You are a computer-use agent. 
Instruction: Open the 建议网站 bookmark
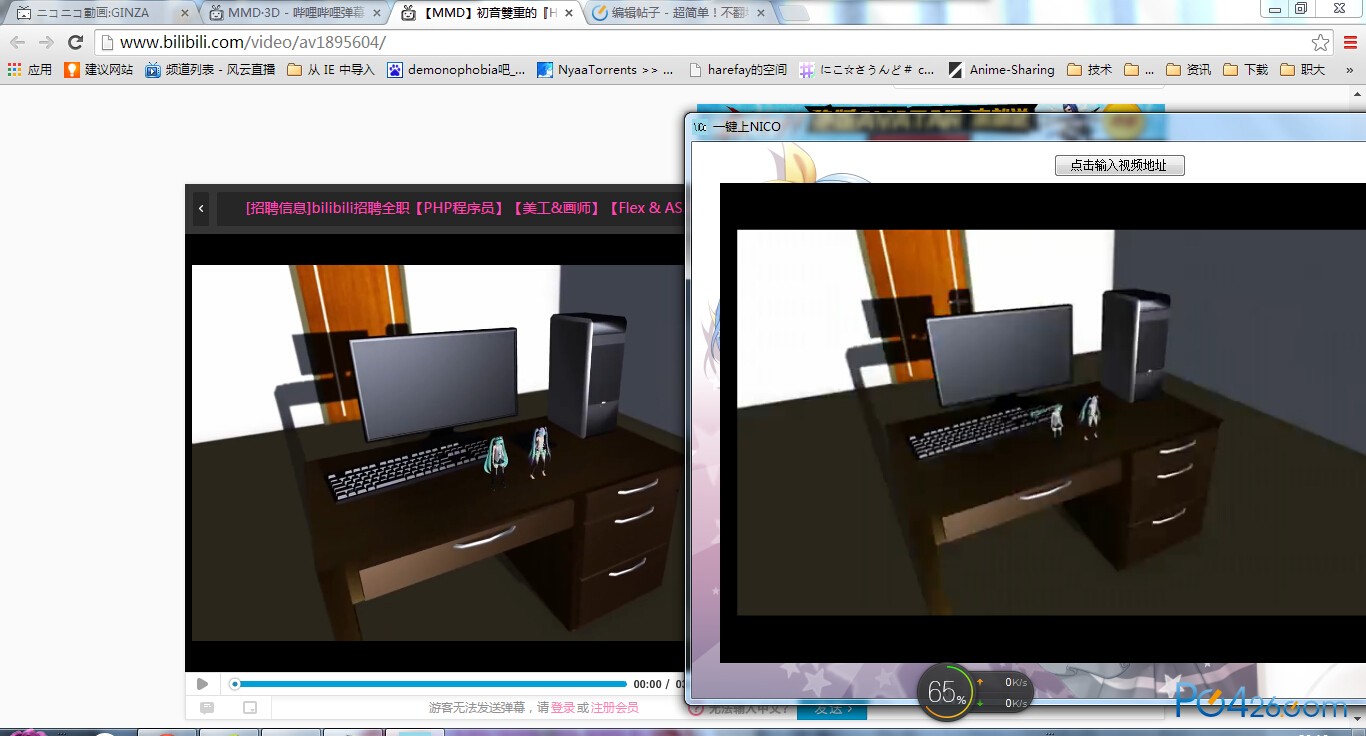[98, 70]
